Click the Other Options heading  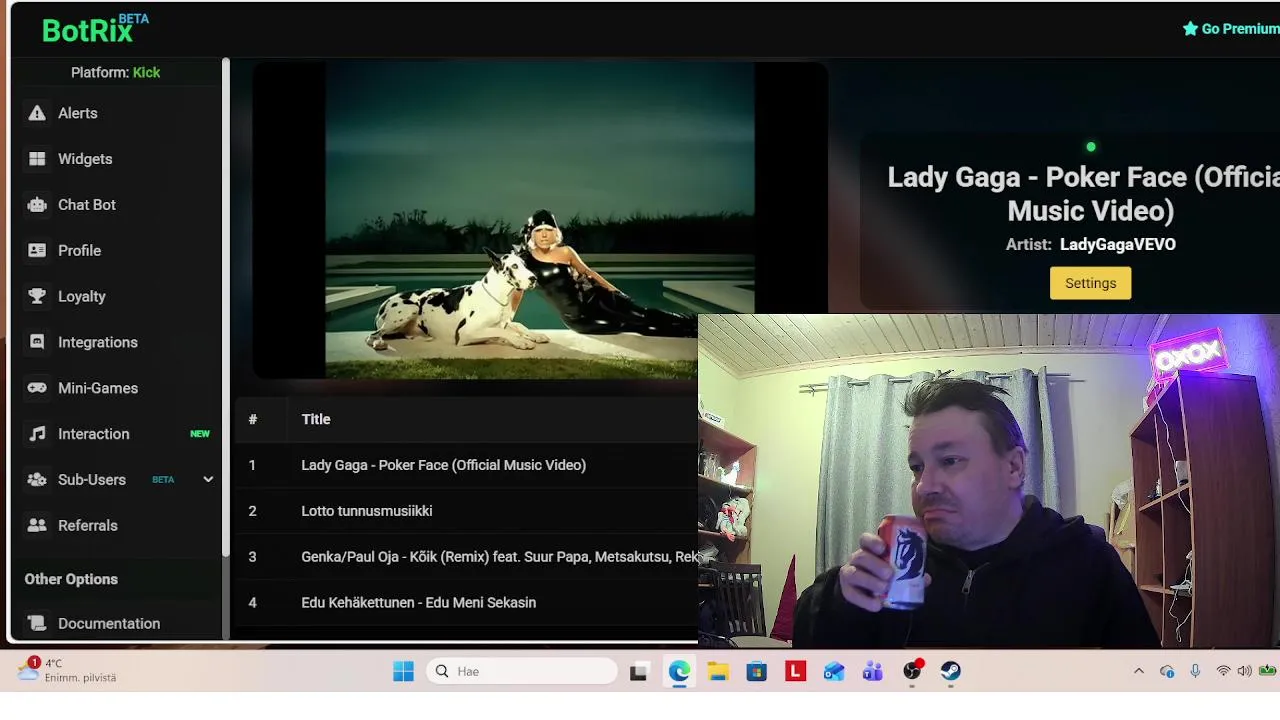coord(71,579)
